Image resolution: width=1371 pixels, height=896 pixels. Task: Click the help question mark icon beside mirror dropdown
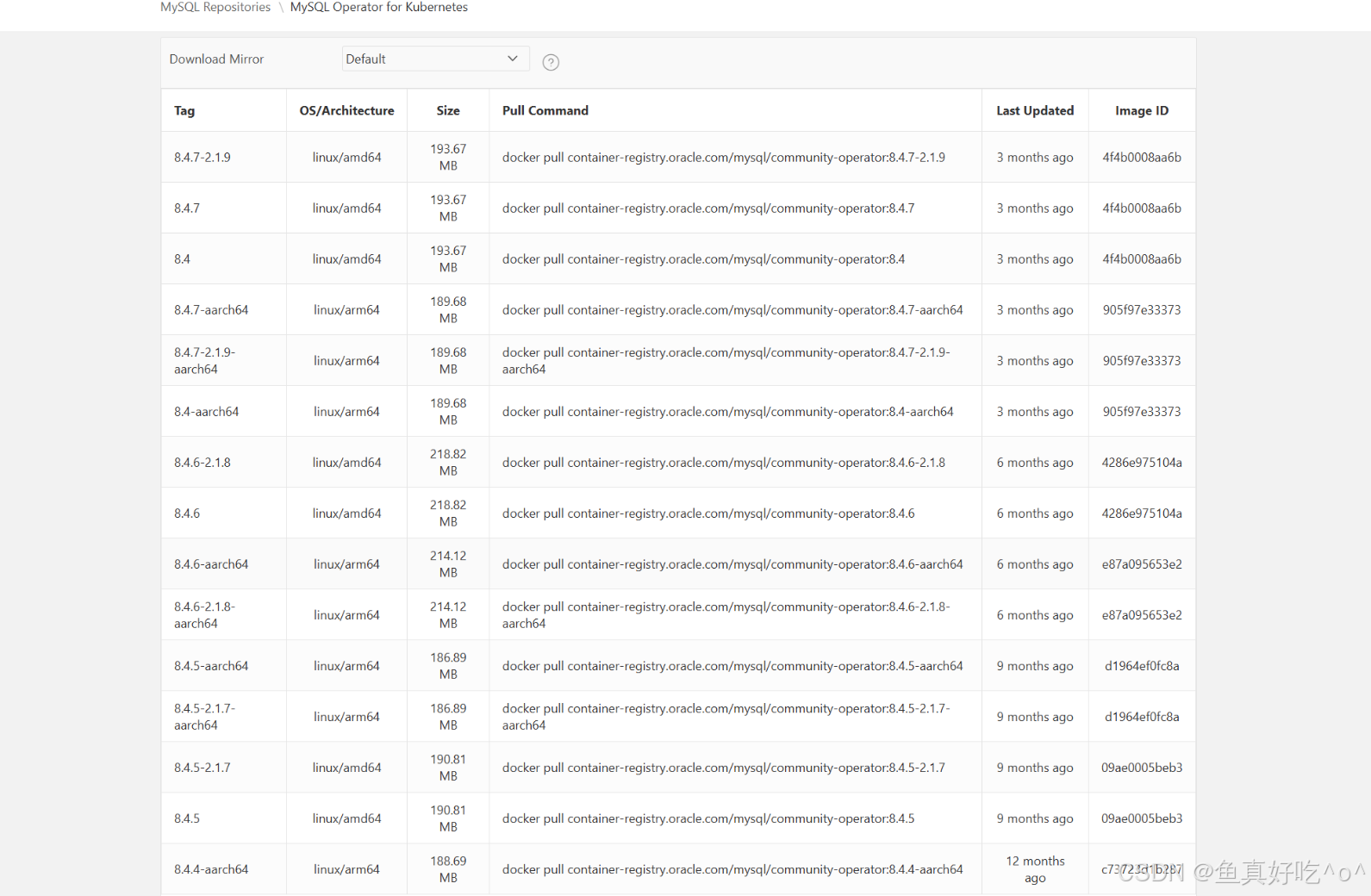(551, 62)
